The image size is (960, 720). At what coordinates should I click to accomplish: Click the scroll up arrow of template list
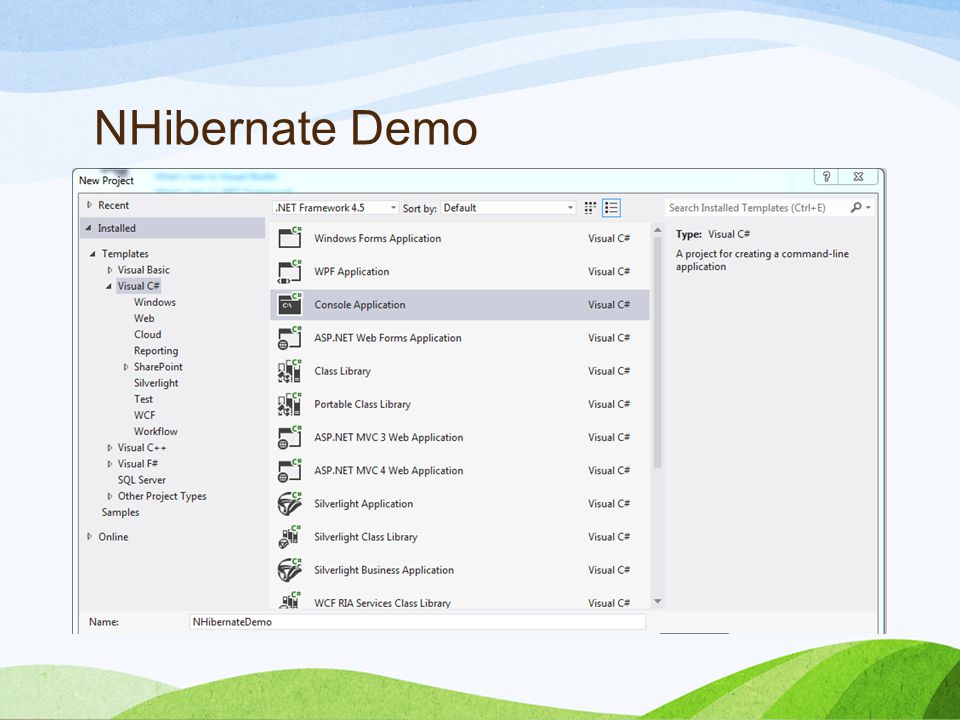coord(658,230)
